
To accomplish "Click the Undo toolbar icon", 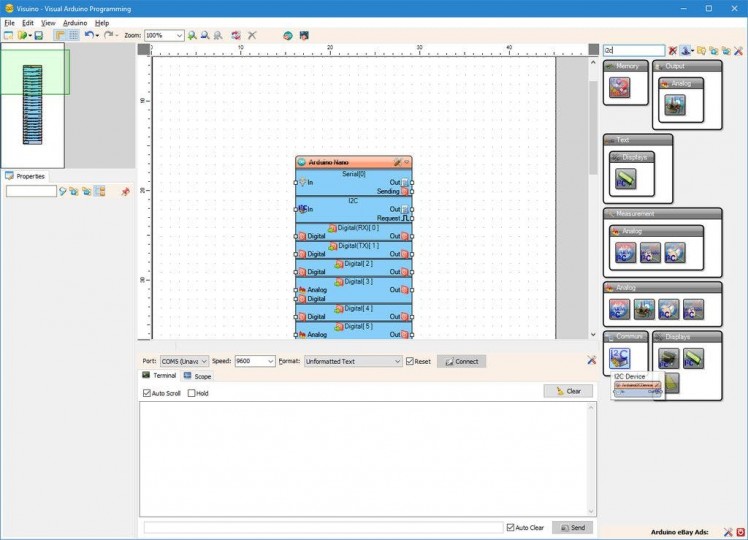I will pos(89,35).
